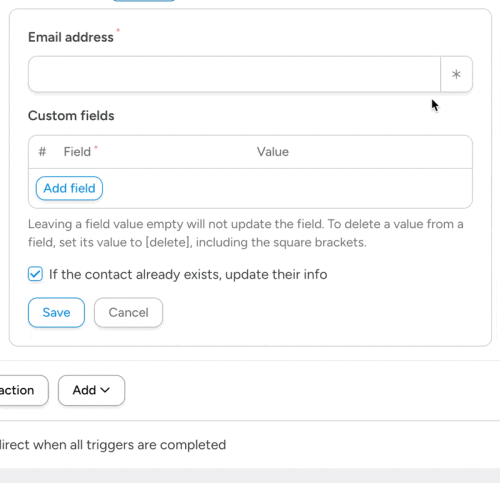
Task: Click the hint text about leaving fields empty
Action: point(246,233)
